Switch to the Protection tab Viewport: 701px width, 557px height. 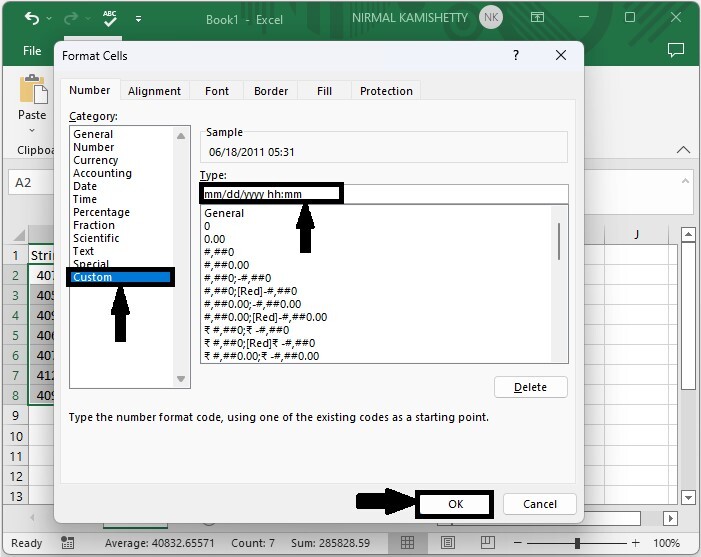386,91
